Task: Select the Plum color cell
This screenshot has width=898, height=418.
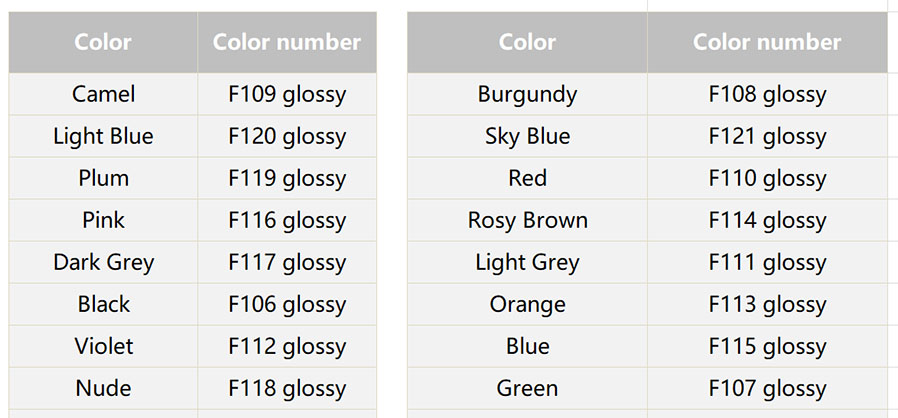Action: pos(103,178)
